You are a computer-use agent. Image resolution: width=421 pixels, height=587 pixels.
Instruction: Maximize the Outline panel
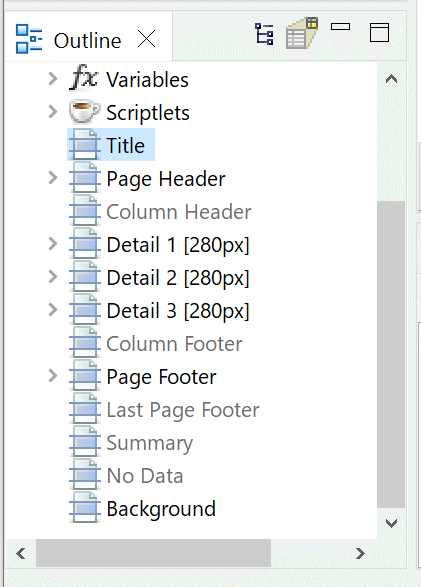click(x=379, y=32)
